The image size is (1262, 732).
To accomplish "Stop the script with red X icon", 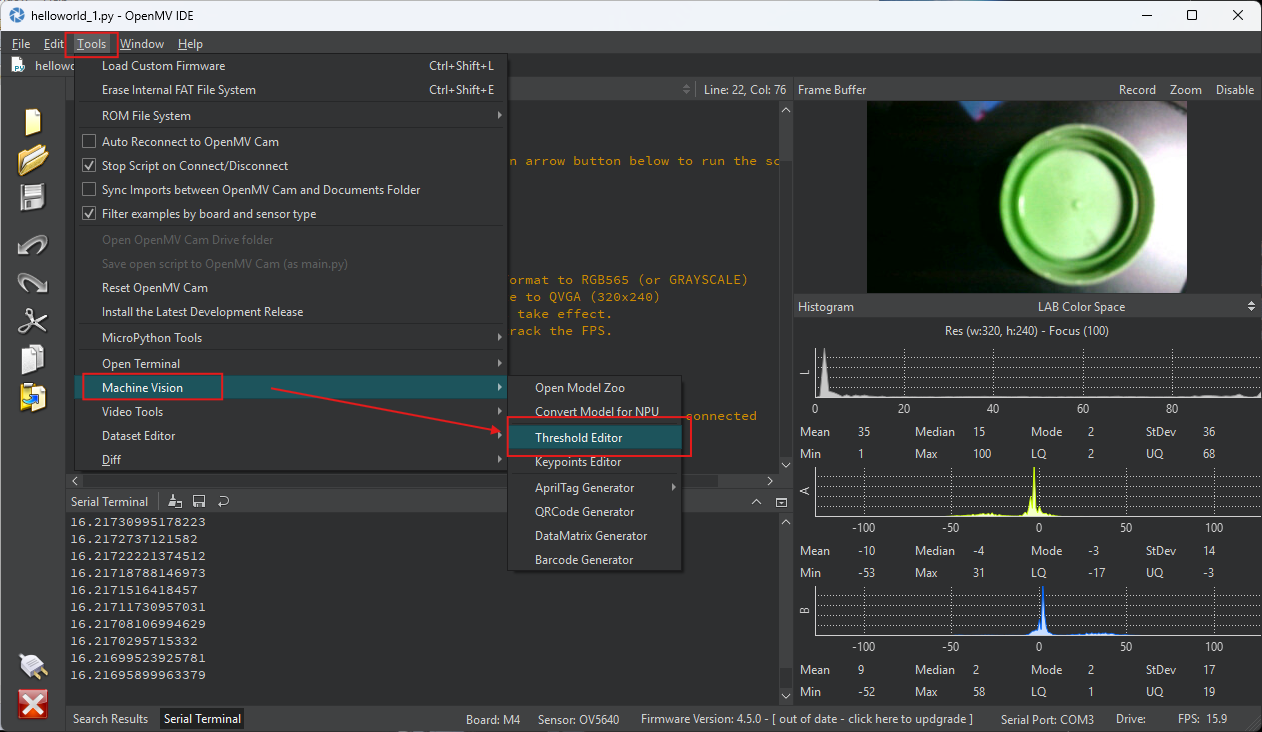I will [x=33, y=704].
